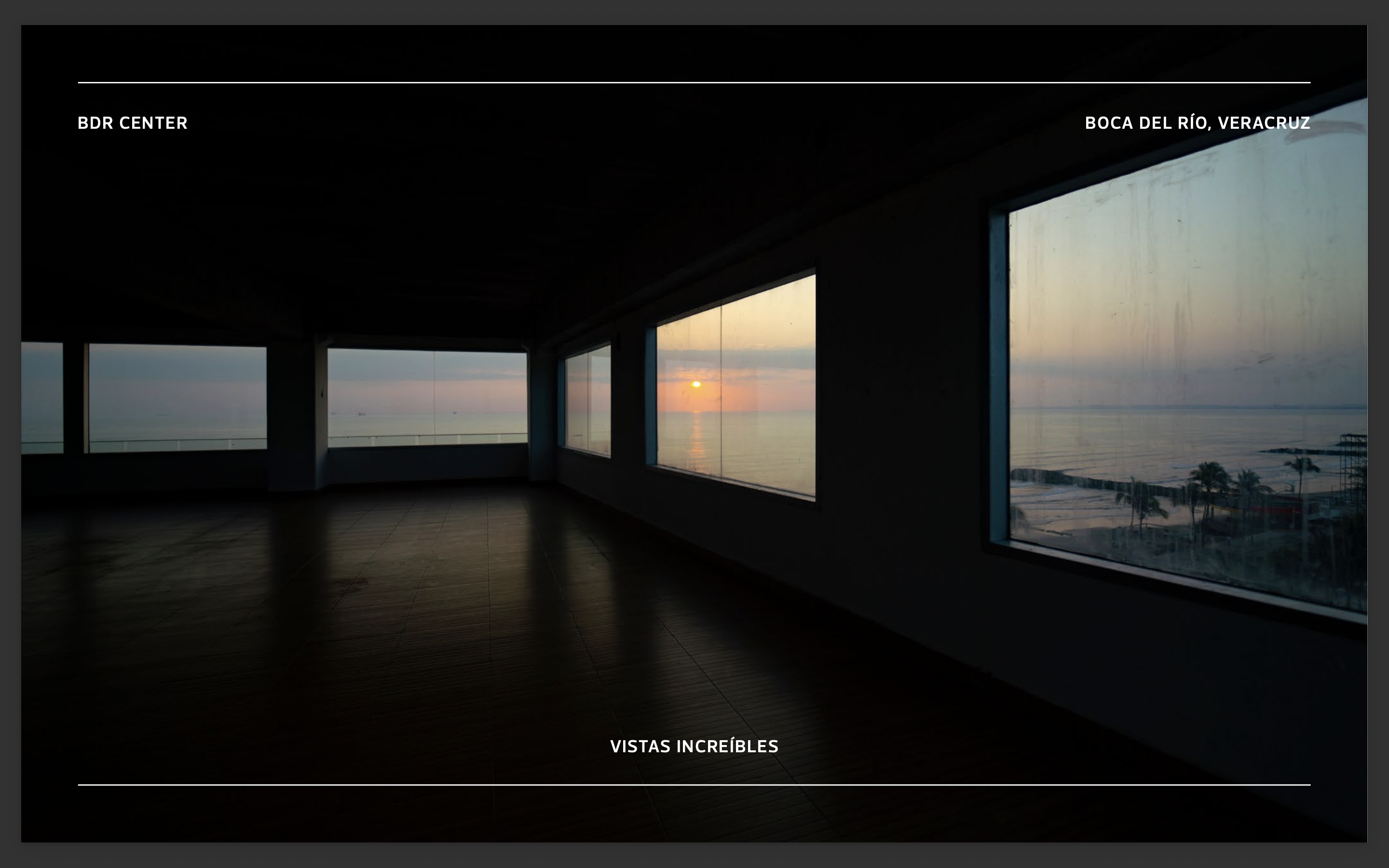The width and height of the screenshot is (1389, 868).
Task: Click the setting sun in the window
Action: [696, 384]
